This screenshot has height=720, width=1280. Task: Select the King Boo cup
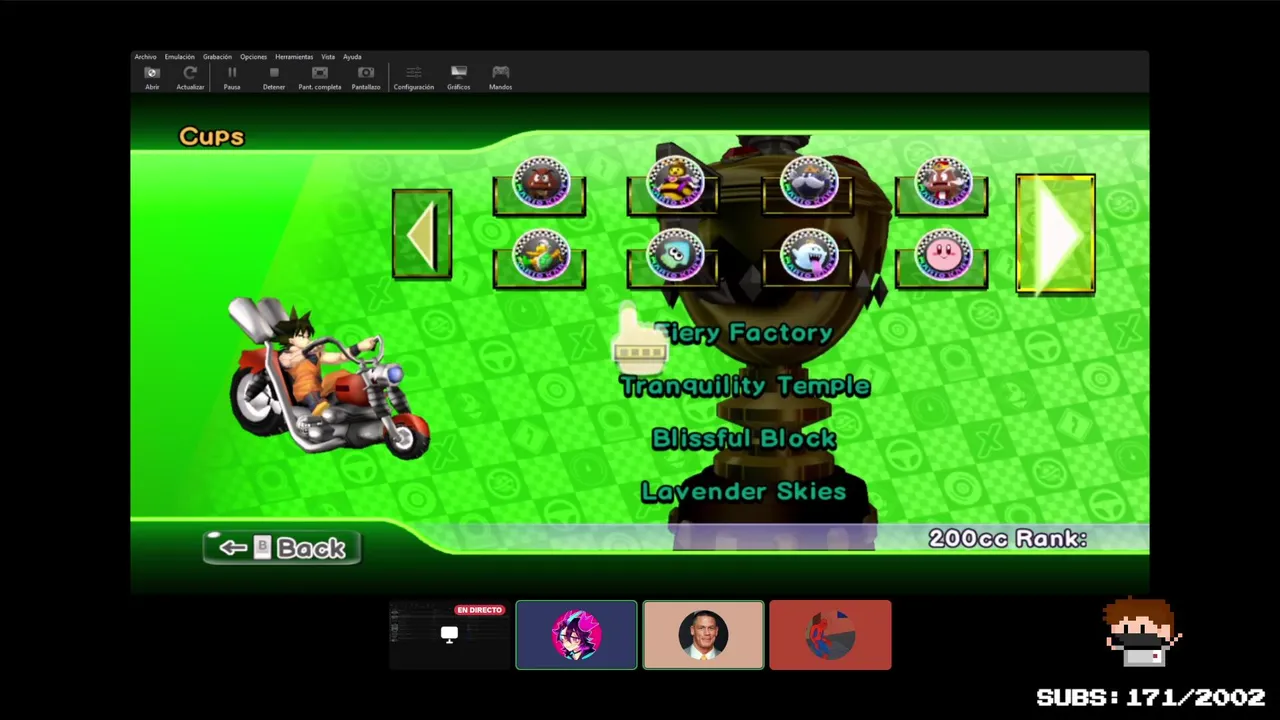pyautogui.click(x=808, y=259)
